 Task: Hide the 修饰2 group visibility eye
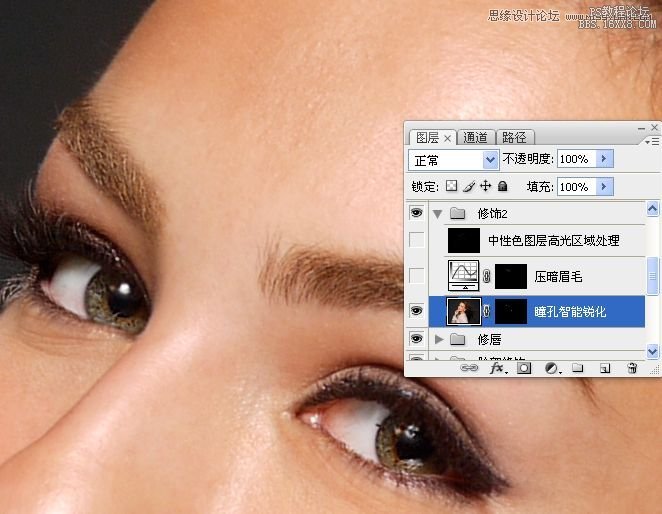tap(416, 212)
